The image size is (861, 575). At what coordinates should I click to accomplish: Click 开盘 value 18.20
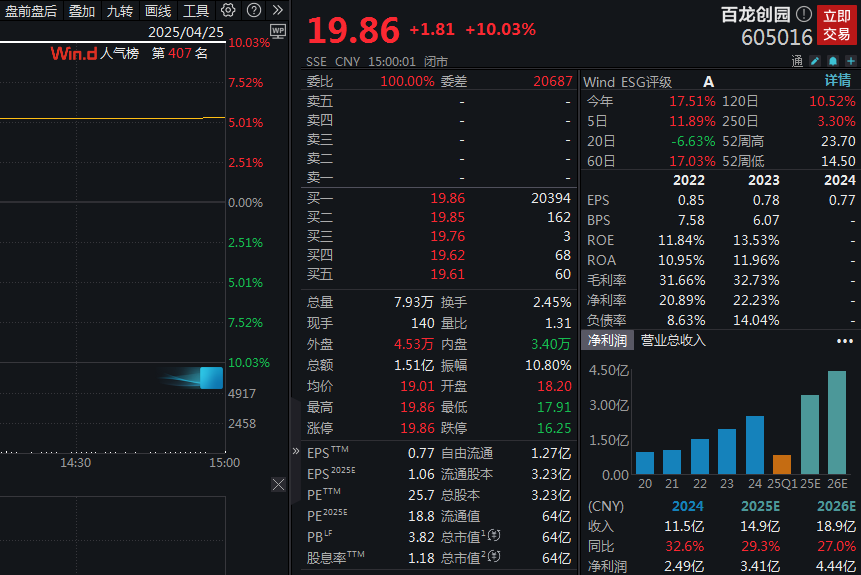(x=554, y=386)
